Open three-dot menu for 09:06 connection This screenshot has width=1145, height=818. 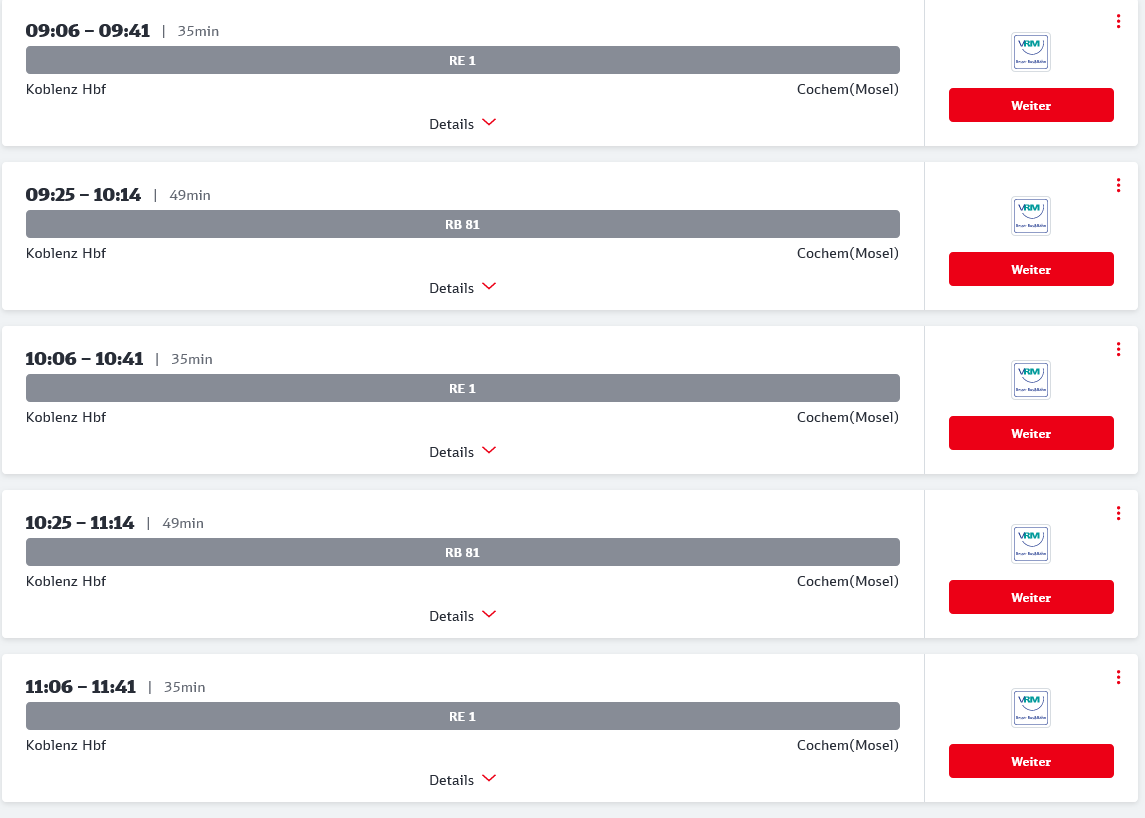1118,22
